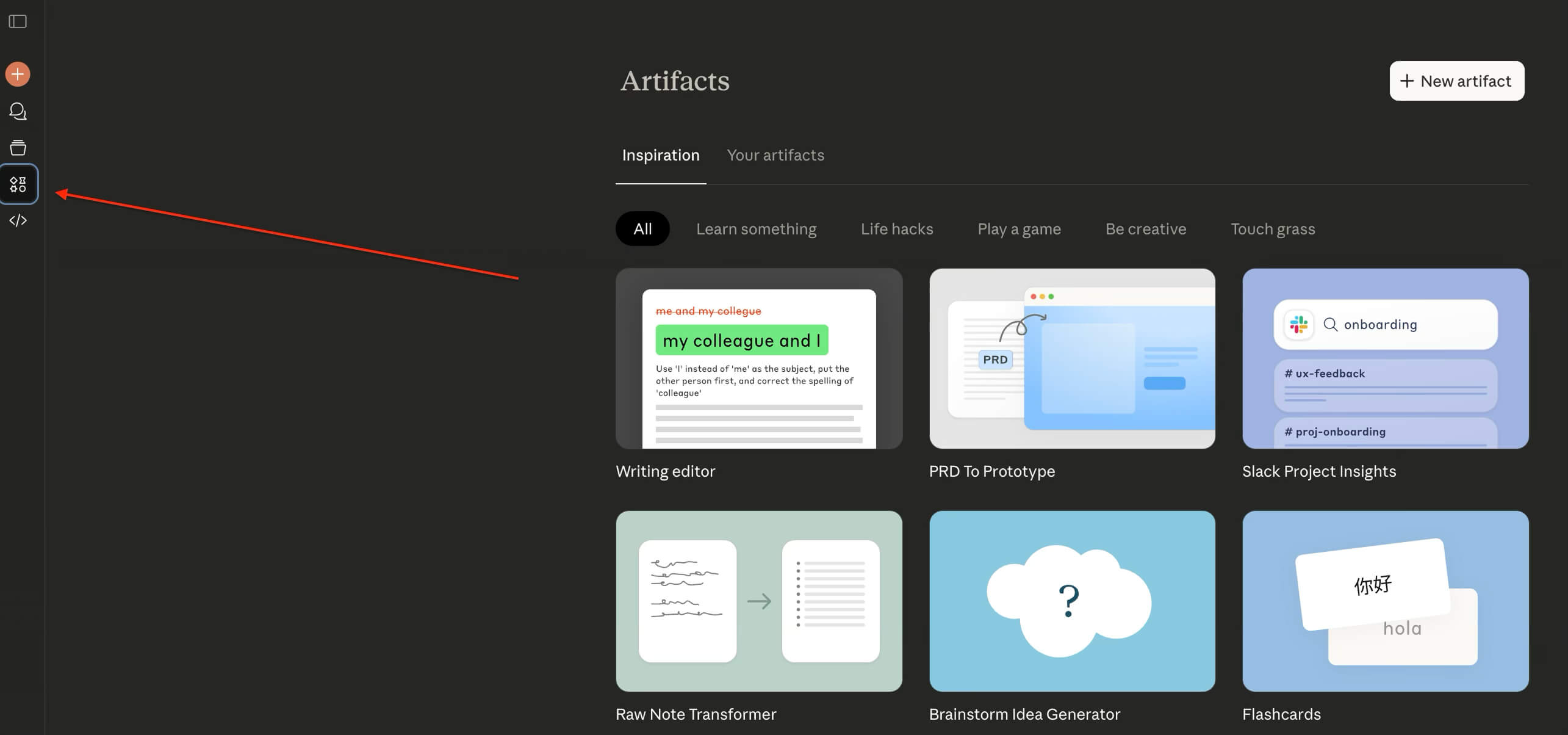This screenshot has width=1568, height=735.
Task: Toggle the sidebar panel icon
Action: tap(18, 22)
